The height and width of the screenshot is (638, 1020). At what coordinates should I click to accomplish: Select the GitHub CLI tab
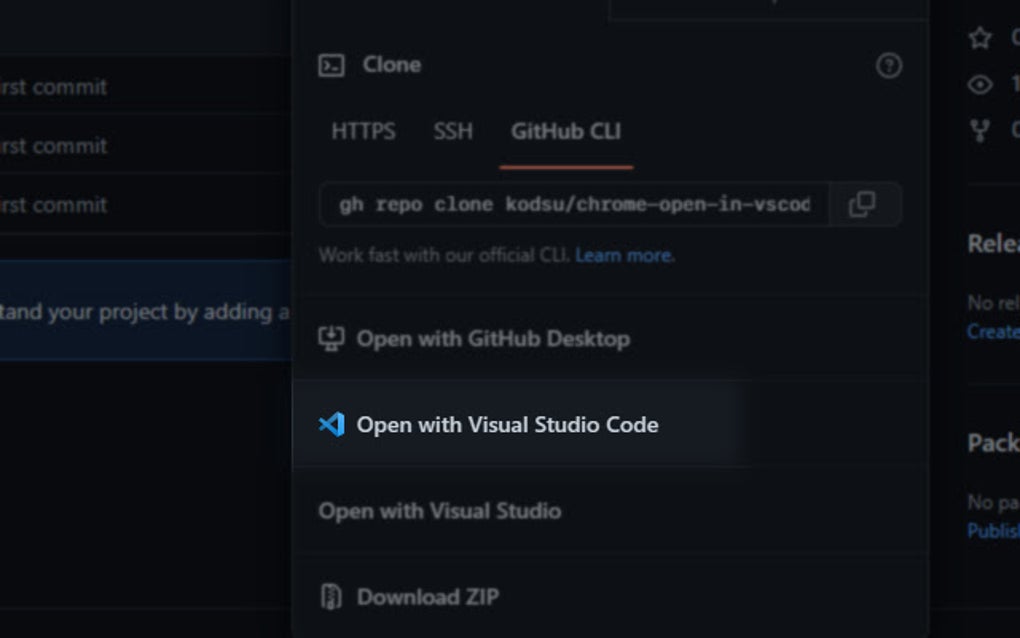tap(566, 131)
